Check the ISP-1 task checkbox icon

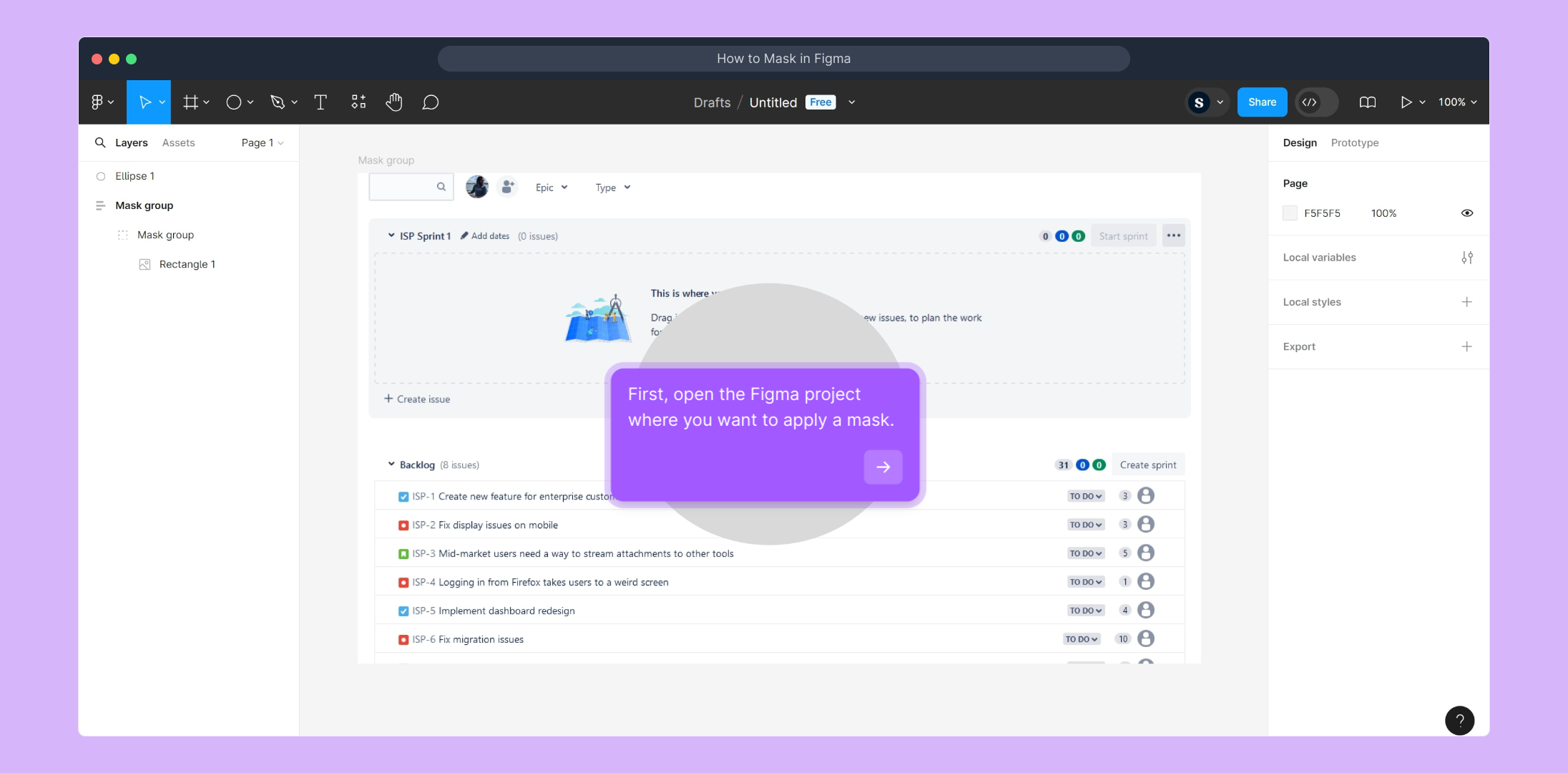coord(403,497)
